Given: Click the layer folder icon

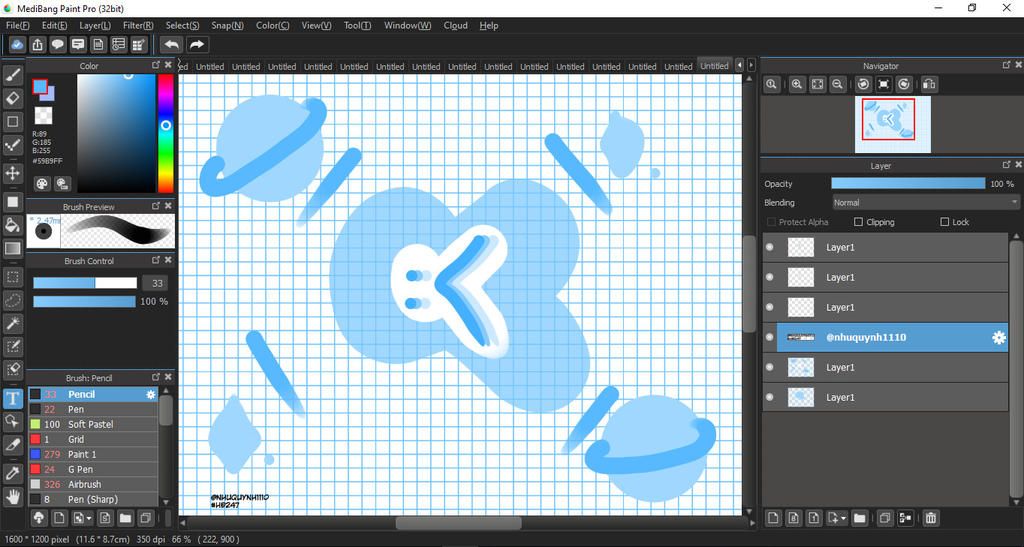Looking at the screenshot, I should point(859,518).
